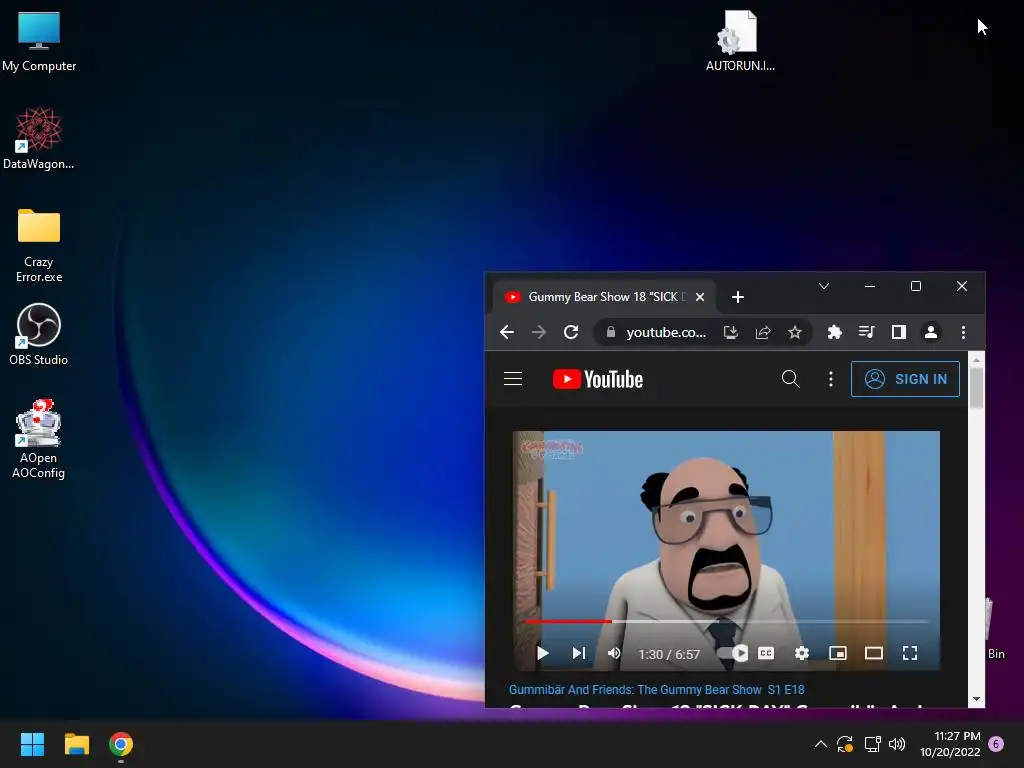Viewport: 1024px width, 768px height.
Task: Click the SIGN IN button
Action: click(x=905, y=379)
